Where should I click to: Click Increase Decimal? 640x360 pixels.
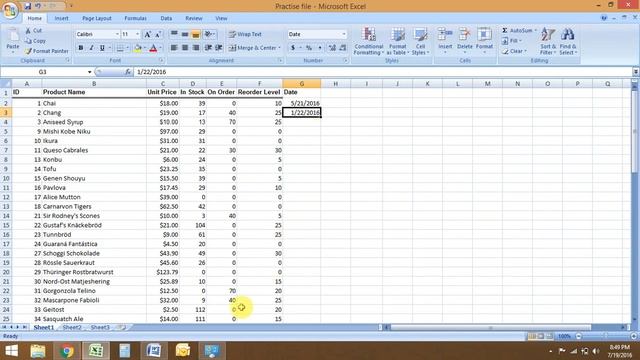pos(332,48)
